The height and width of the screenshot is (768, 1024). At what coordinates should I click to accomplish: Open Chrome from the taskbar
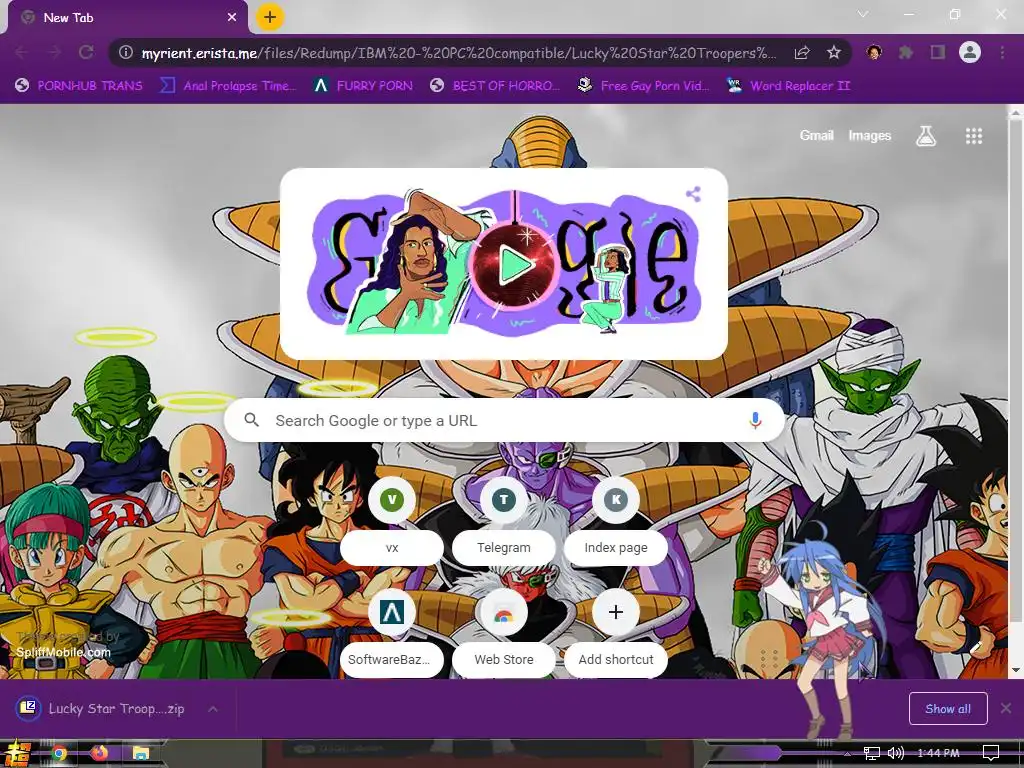[x=59, y=754]
